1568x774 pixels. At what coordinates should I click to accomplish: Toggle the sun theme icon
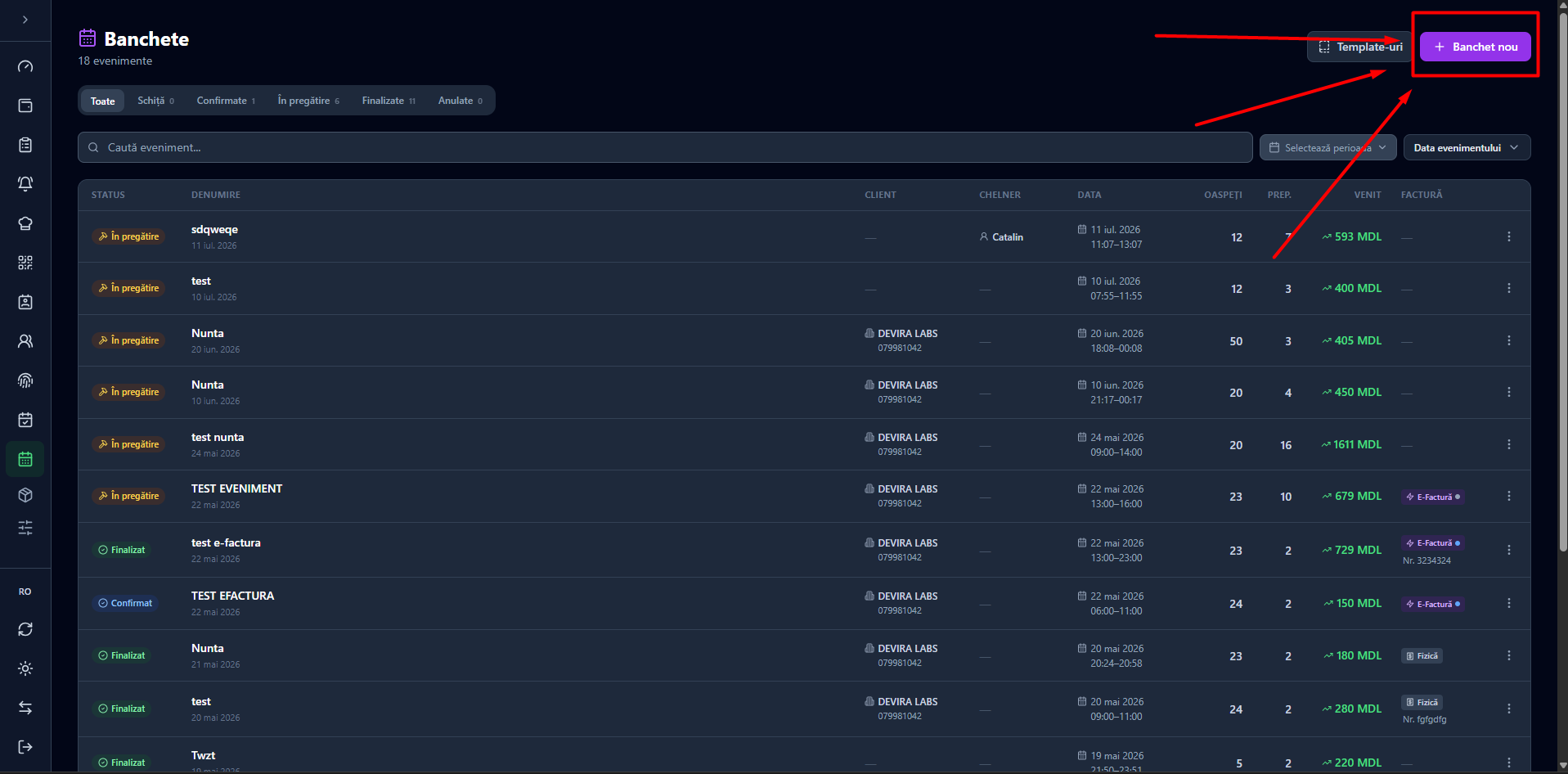[x=25, y=668]
